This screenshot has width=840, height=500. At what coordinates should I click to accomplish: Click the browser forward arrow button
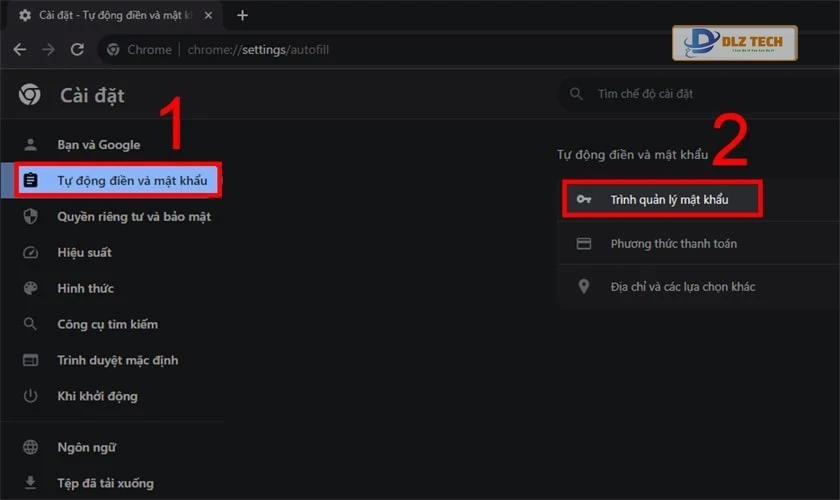pos(48,50)
